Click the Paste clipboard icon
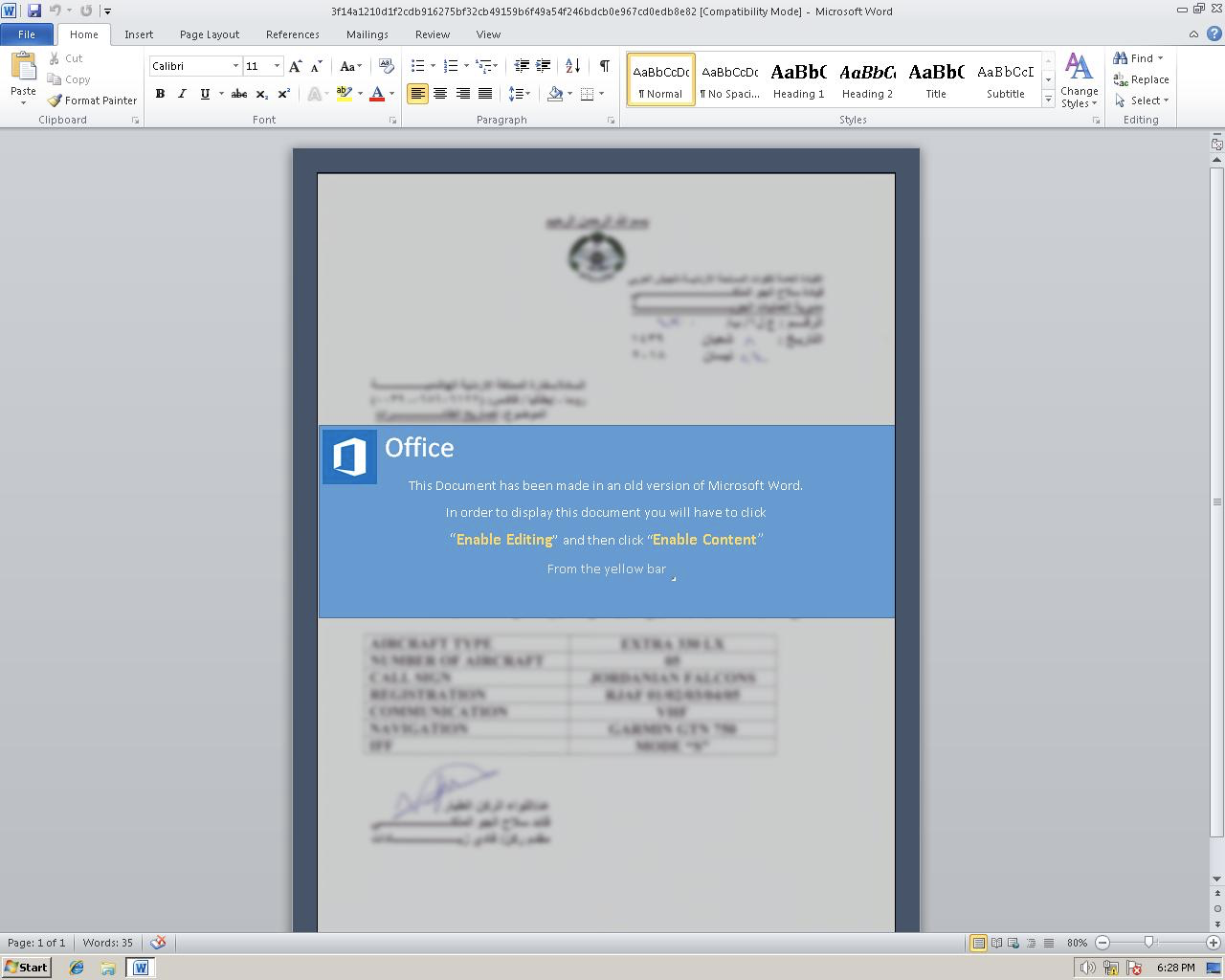The image size is (1225, 980). click(x=23, y=67)
